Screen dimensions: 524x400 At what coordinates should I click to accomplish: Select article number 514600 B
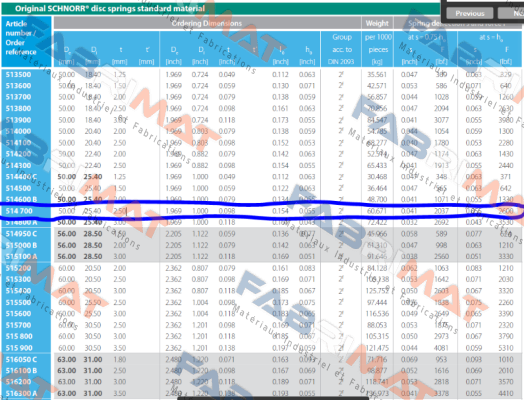click(21, 199)
